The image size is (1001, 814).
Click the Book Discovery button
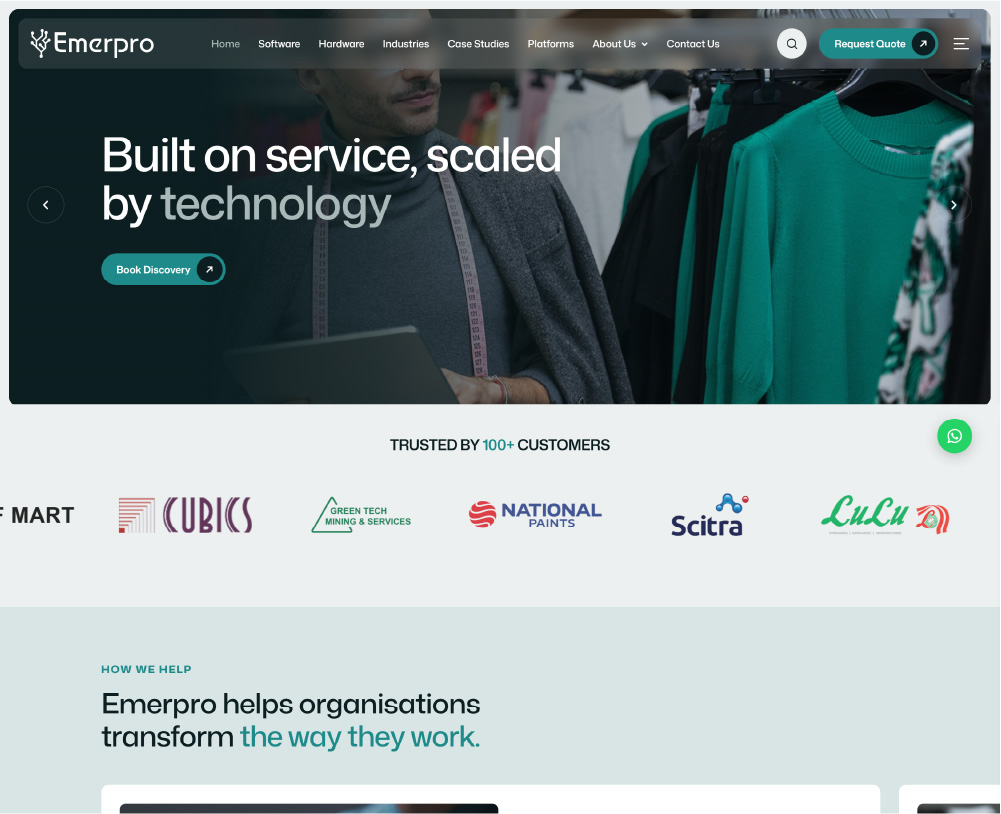[163, 269]
